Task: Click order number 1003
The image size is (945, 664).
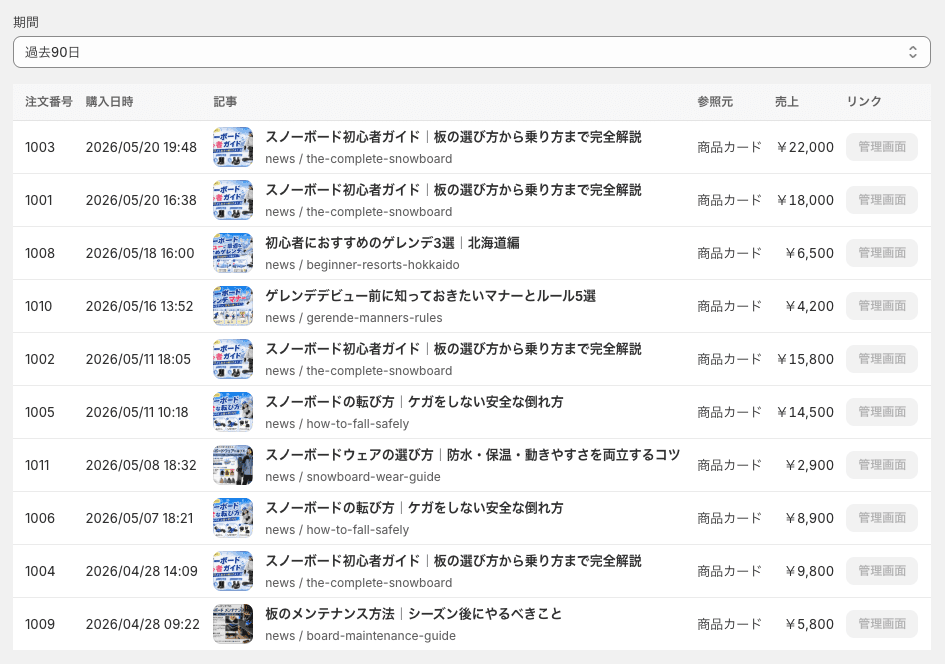Action: (40, 147)
